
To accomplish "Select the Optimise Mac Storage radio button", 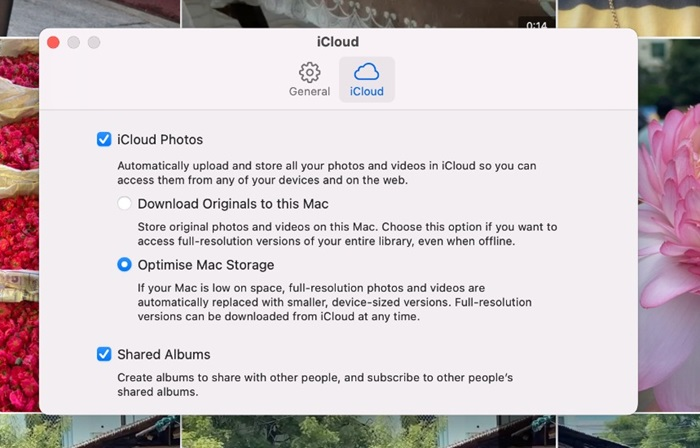I will coord(124,265).
